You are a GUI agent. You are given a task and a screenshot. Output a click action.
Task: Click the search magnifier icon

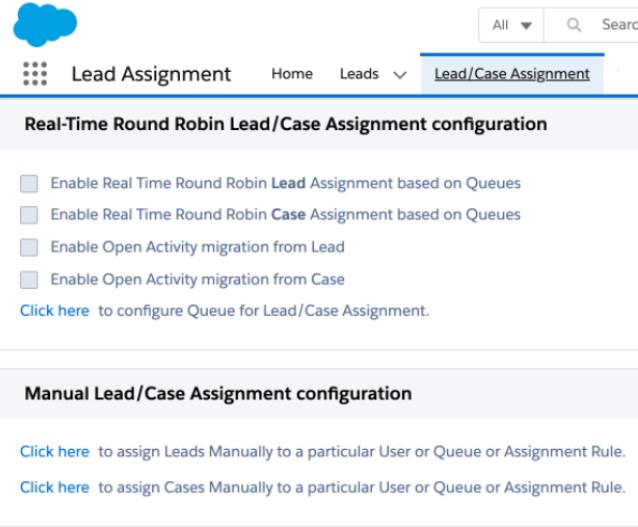(x=574, y=25)
